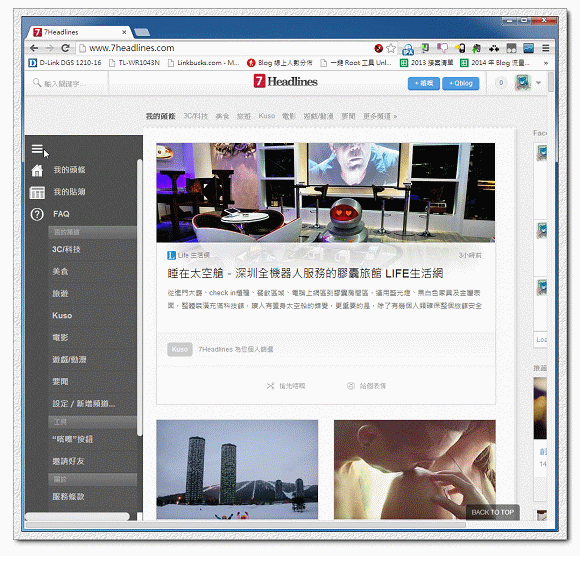This screenshot has height=566, width=580.
Task: Open article headline 睡在太空艙
Action: click(x=306, y=273)
